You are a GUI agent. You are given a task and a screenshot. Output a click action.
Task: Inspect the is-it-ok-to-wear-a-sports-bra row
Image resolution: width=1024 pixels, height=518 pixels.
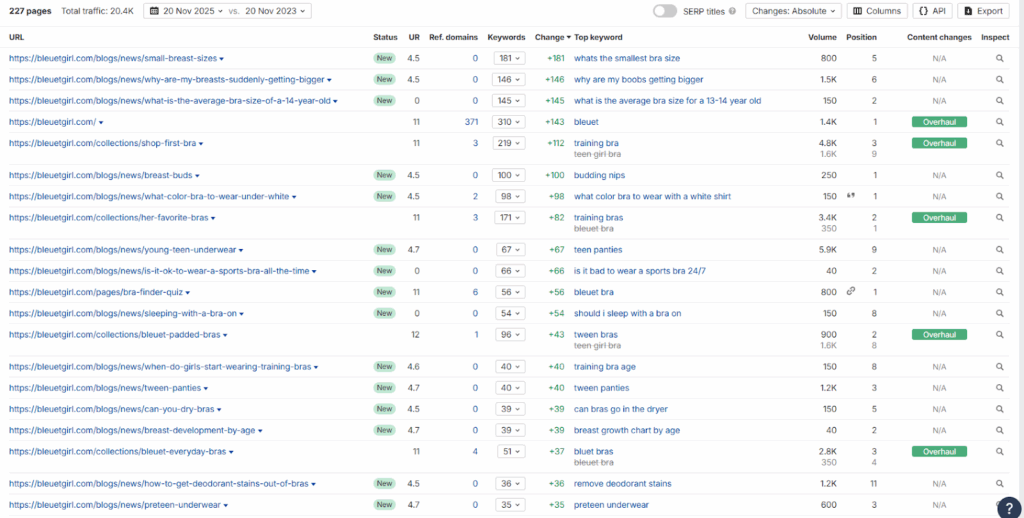click(x=999, y=271)
